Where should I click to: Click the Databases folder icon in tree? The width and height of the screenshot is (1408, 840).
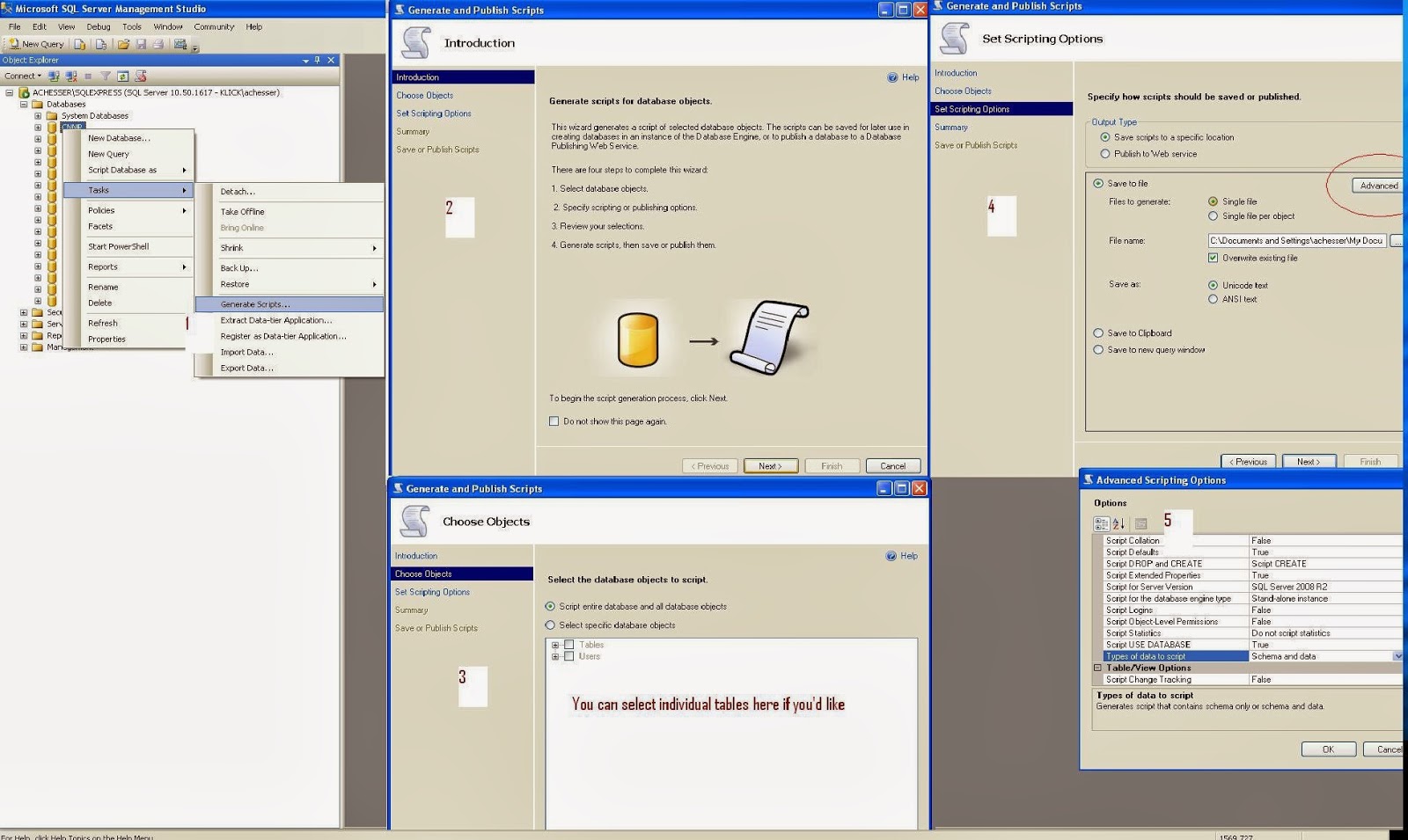38,104
